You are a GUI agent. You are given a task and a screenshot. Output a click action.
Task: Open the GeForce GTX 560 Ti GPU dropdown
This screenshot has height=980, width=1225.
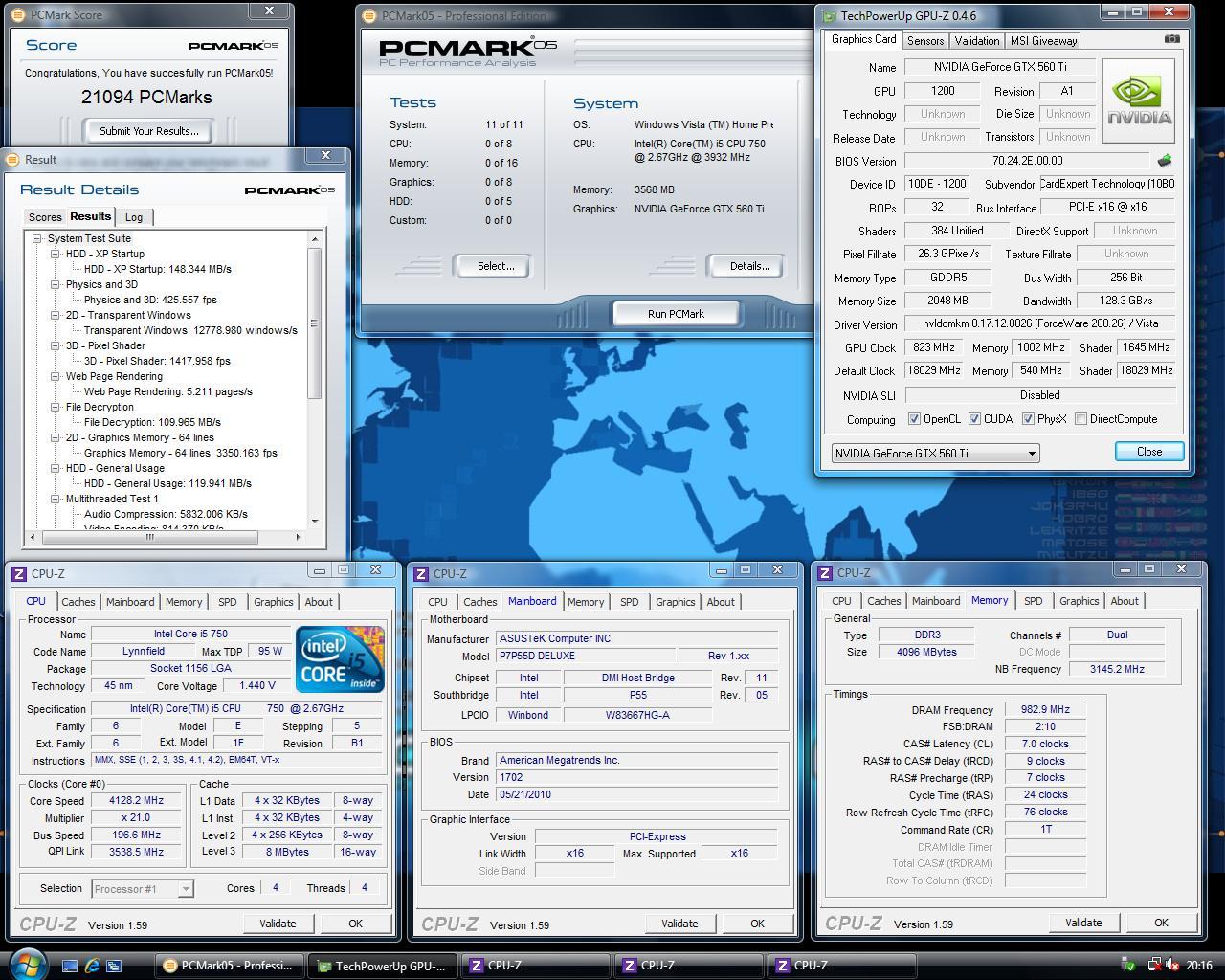(x=935, y=453)
